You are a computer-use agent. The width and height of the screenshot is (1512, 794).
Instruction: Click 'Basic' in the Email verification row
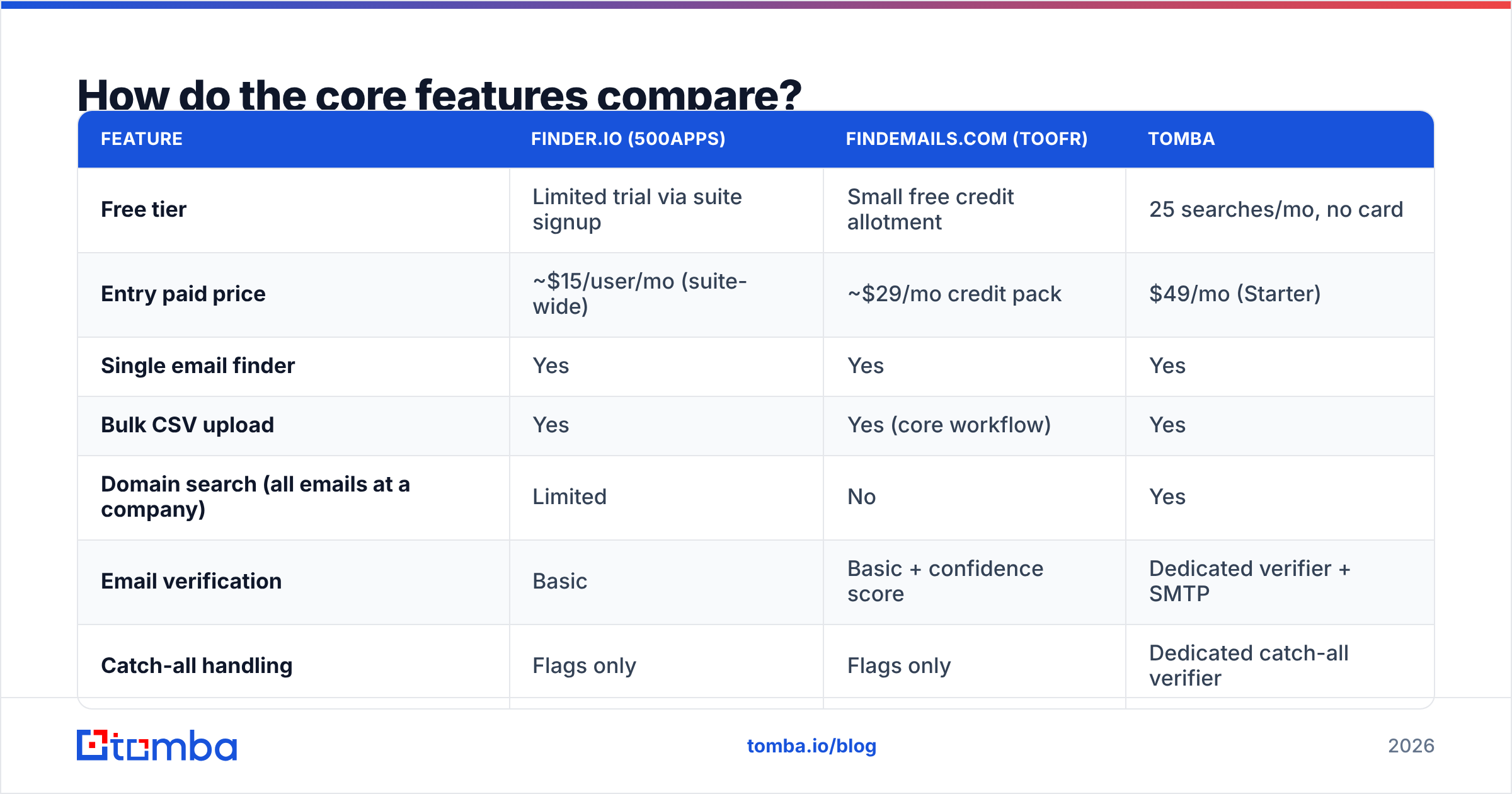(x=559, y=581)
